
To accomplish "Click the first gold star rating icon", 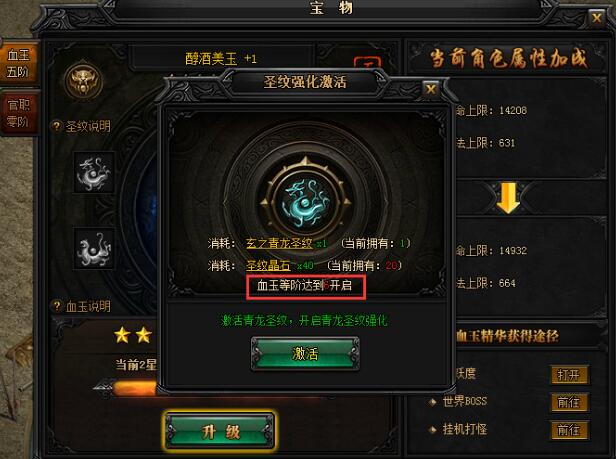I will [122, 335].
